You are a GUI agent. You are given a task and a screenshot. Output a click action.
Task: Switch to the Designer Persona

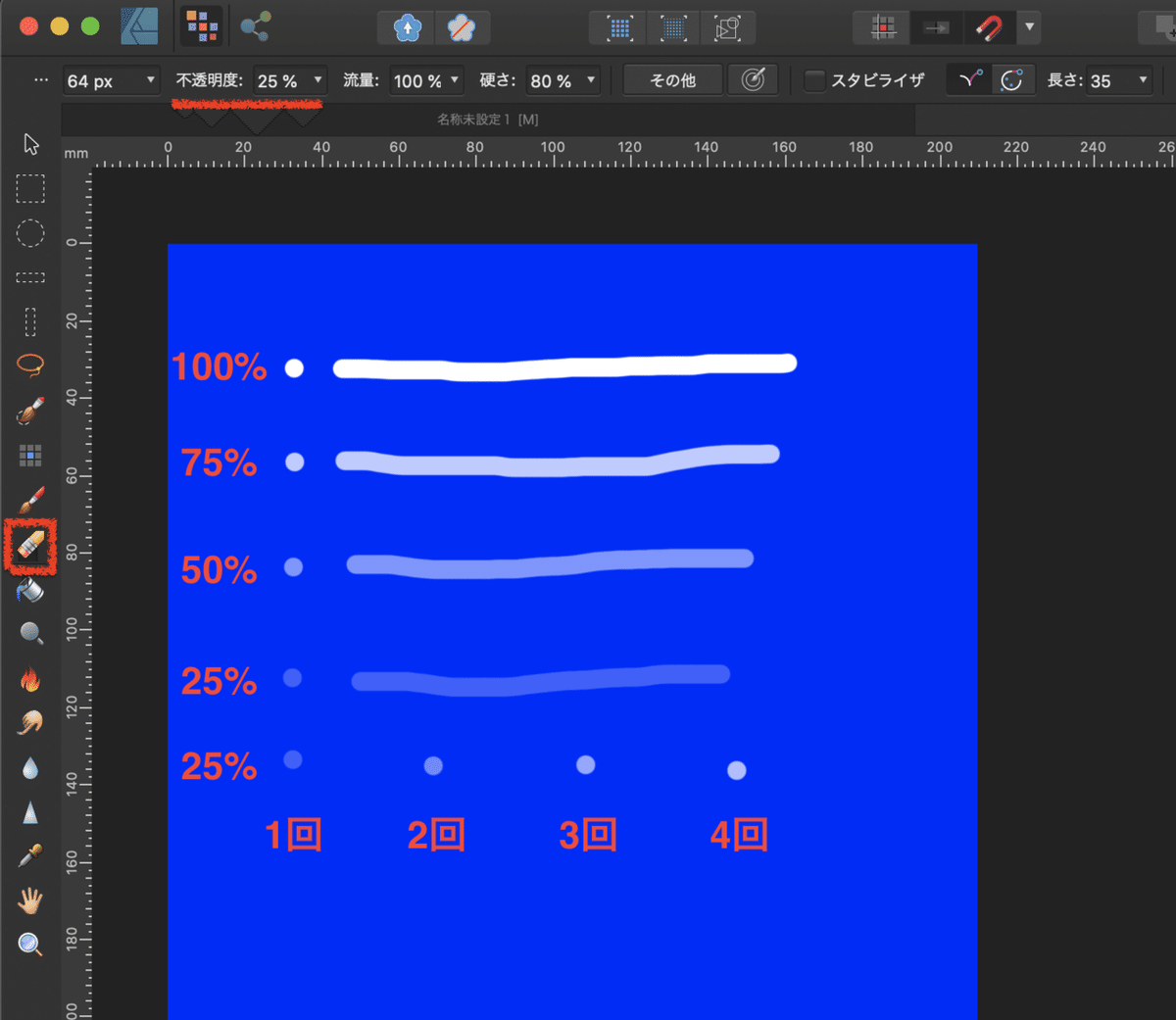(x=139, y=26)
